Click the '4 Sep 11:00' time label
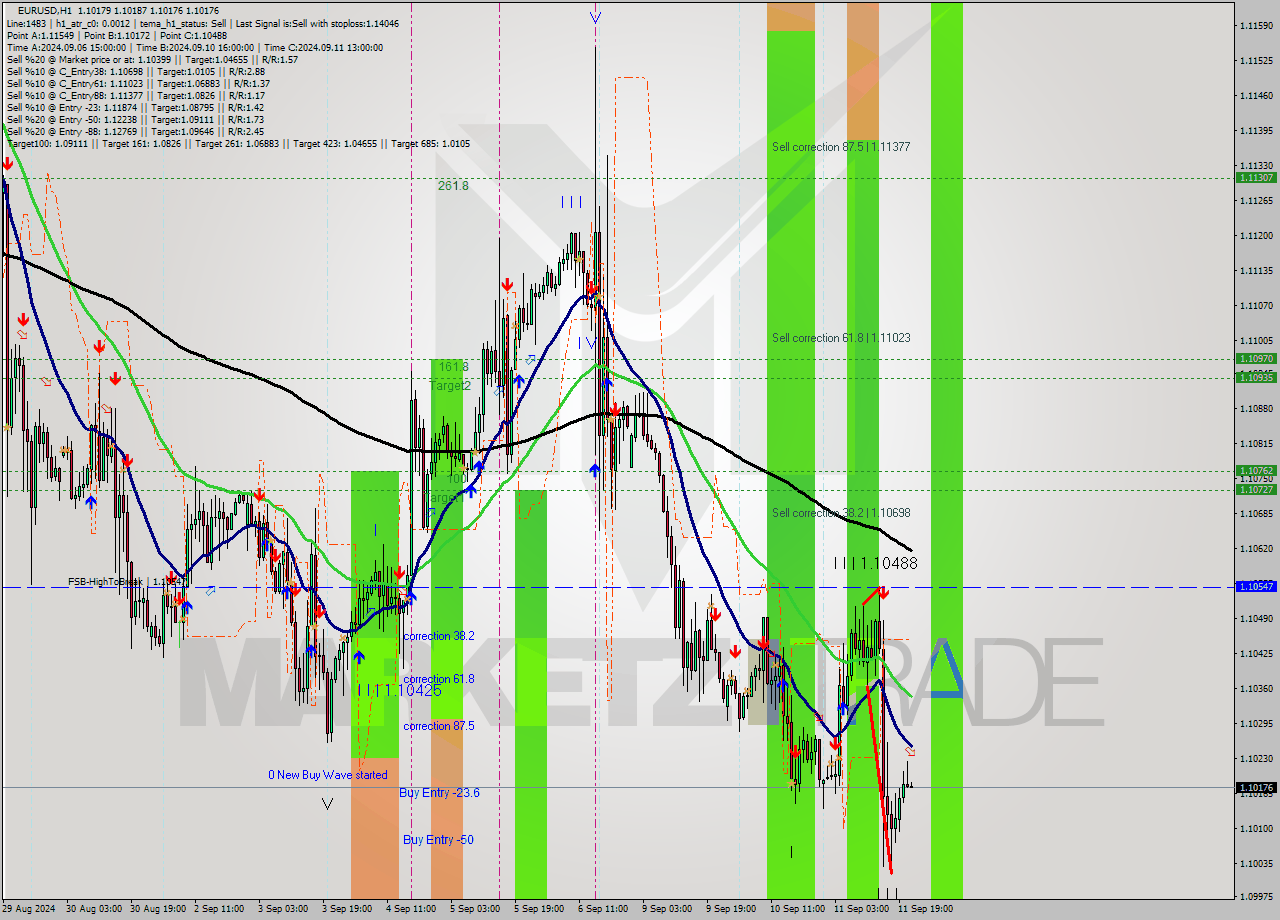The image size is (1280, 920). [411, 909]
